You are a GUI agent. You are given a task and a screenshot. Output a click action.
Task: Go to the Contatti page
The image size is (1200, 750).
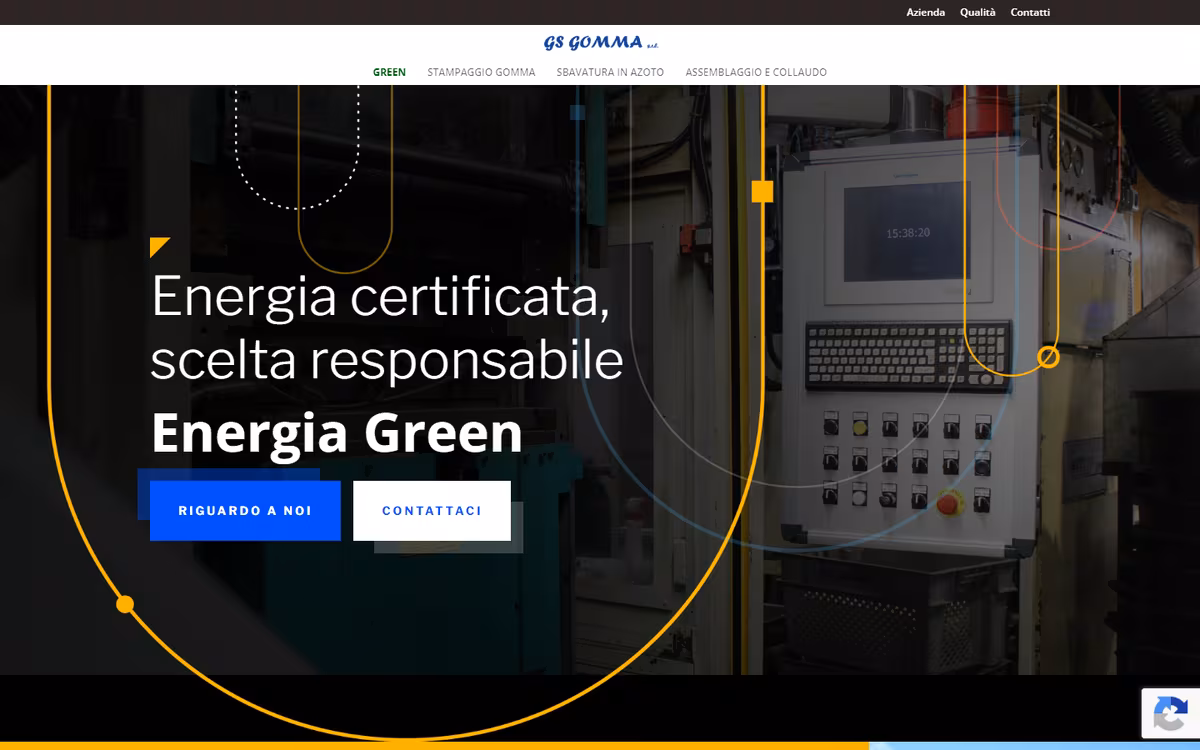[1030, 12]
